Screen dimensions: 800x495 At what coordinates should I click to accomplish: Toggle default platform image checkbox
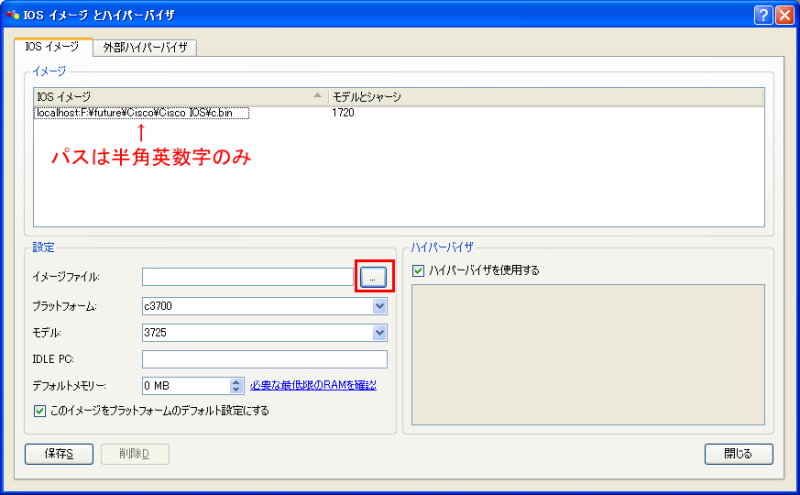[40, 410]
